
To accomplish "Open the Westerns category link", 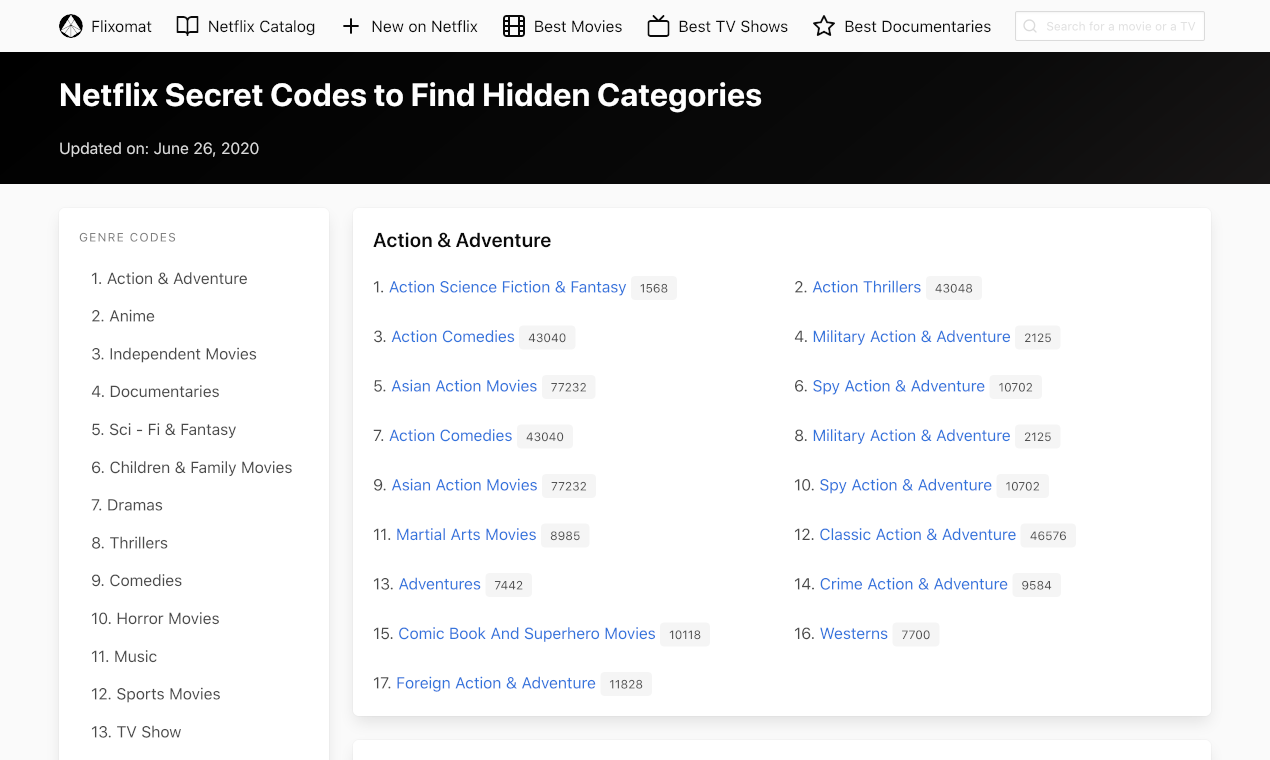I will 853,633.
